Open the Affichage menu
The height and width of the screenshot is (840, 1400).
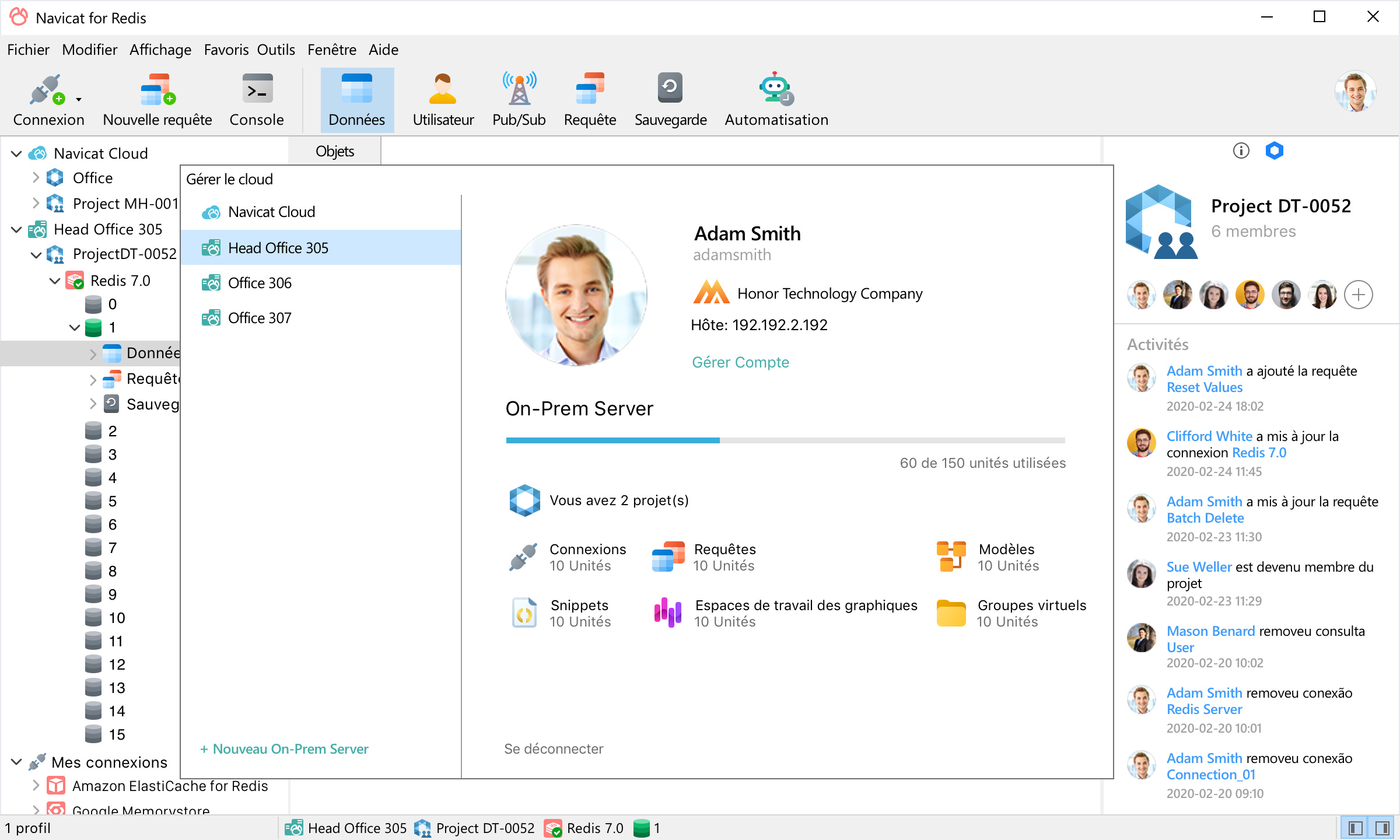click(160, 50)
